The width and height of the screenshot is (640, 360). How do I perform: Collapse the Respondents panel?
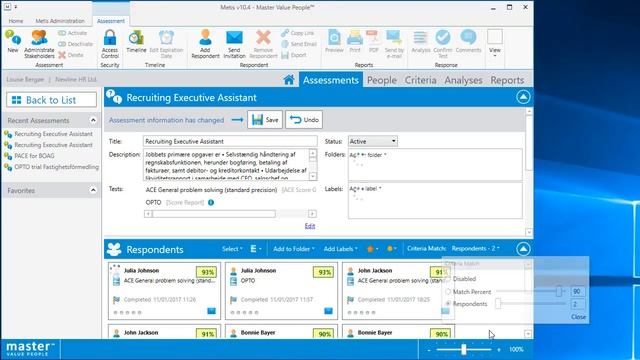tap(523, 249)
